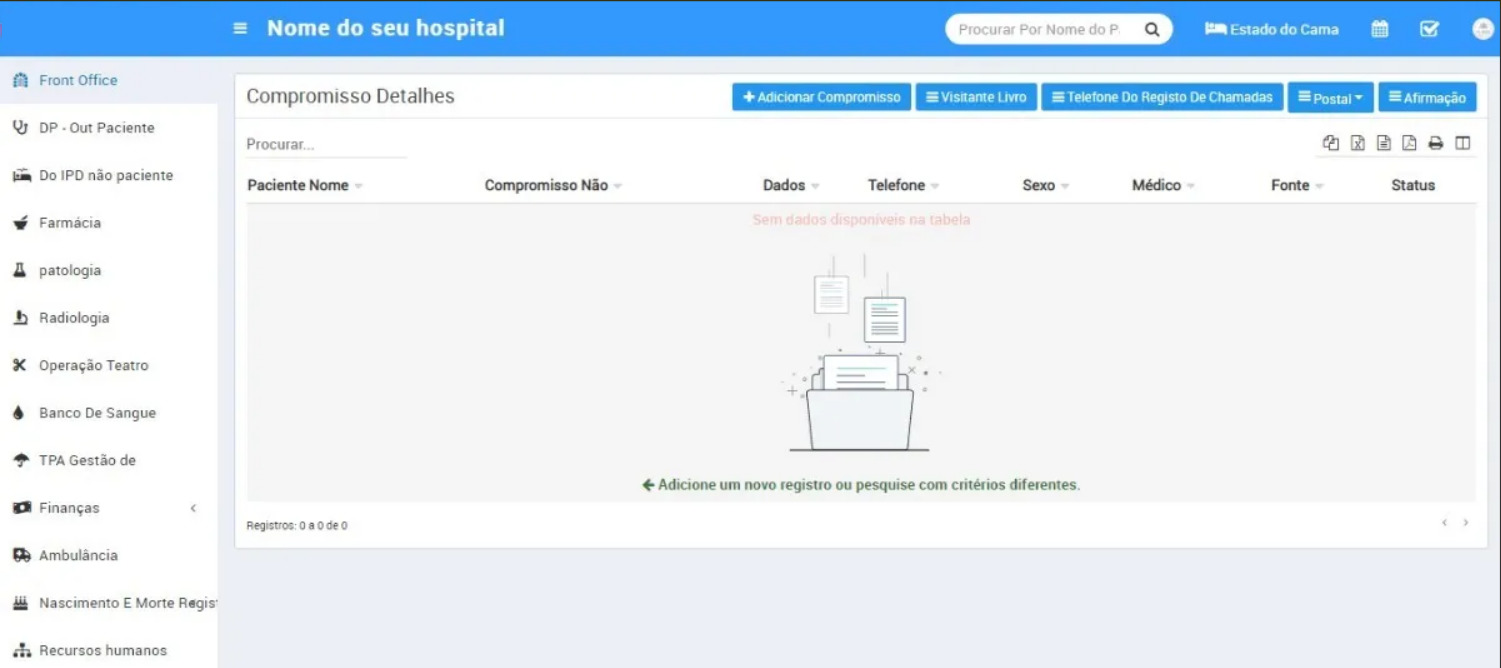This screenshot has height=668, width=1501.
Task: Focus the Procurar table search field
Action: coord(326,144)
